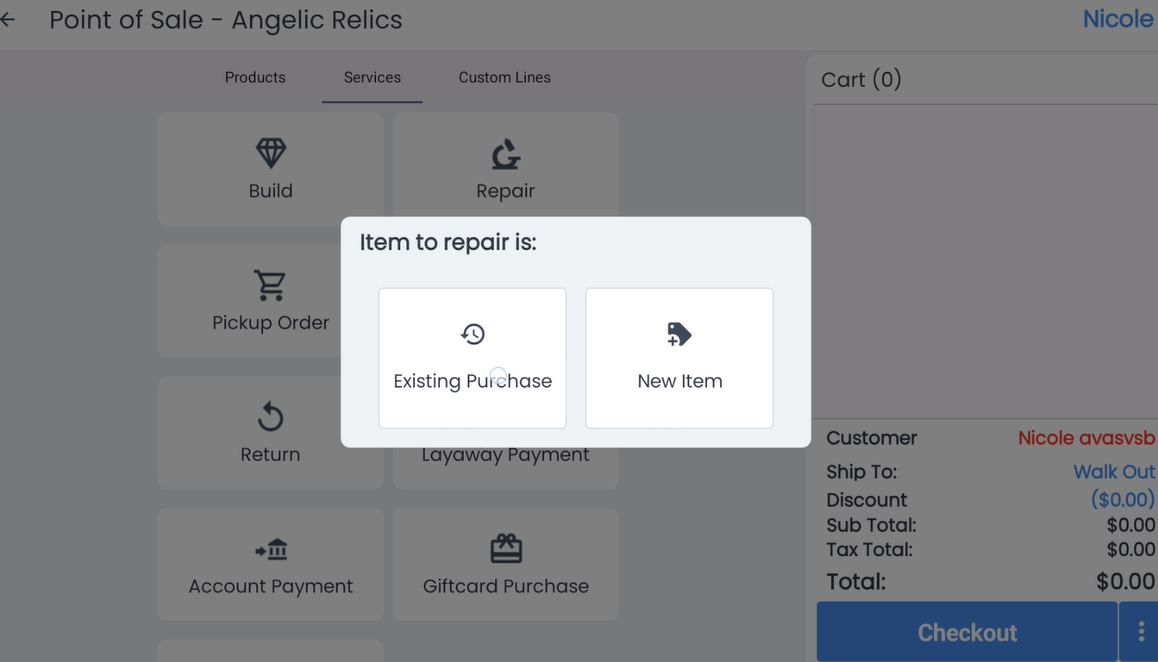Open the more options menu beside Checkout
The width and height of the screenshot is (1158, 662).
tap(1141, 632)
